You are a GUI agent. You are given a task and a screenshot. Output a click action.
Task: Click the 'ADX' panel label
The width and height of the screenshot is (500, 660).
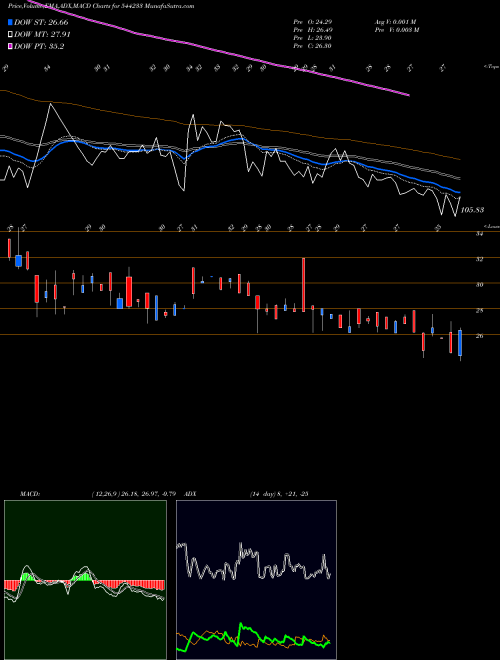[190, 494]
